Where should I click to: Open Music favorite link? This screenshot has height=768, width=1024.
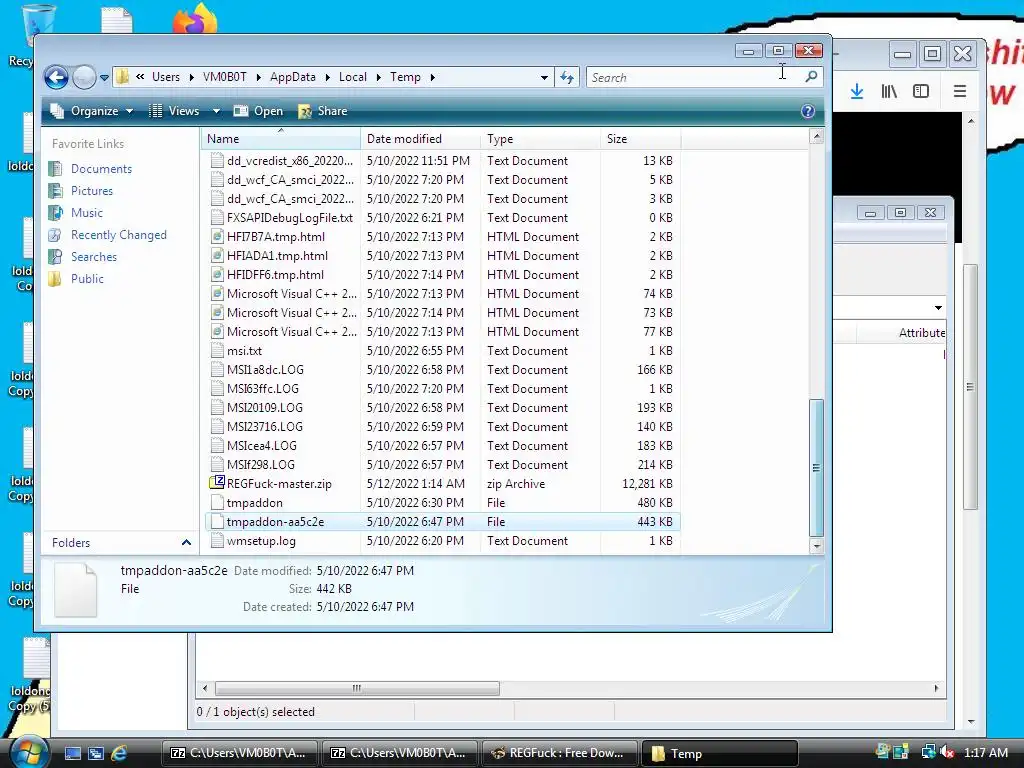coord(86,213)
